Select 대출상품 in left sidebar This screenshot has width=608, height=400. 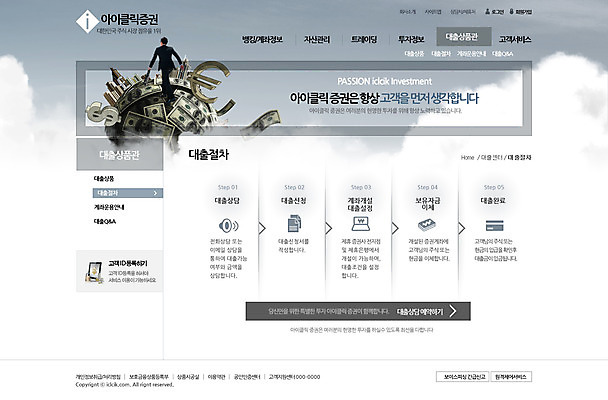pyautogui.click(x=104, y=179)
